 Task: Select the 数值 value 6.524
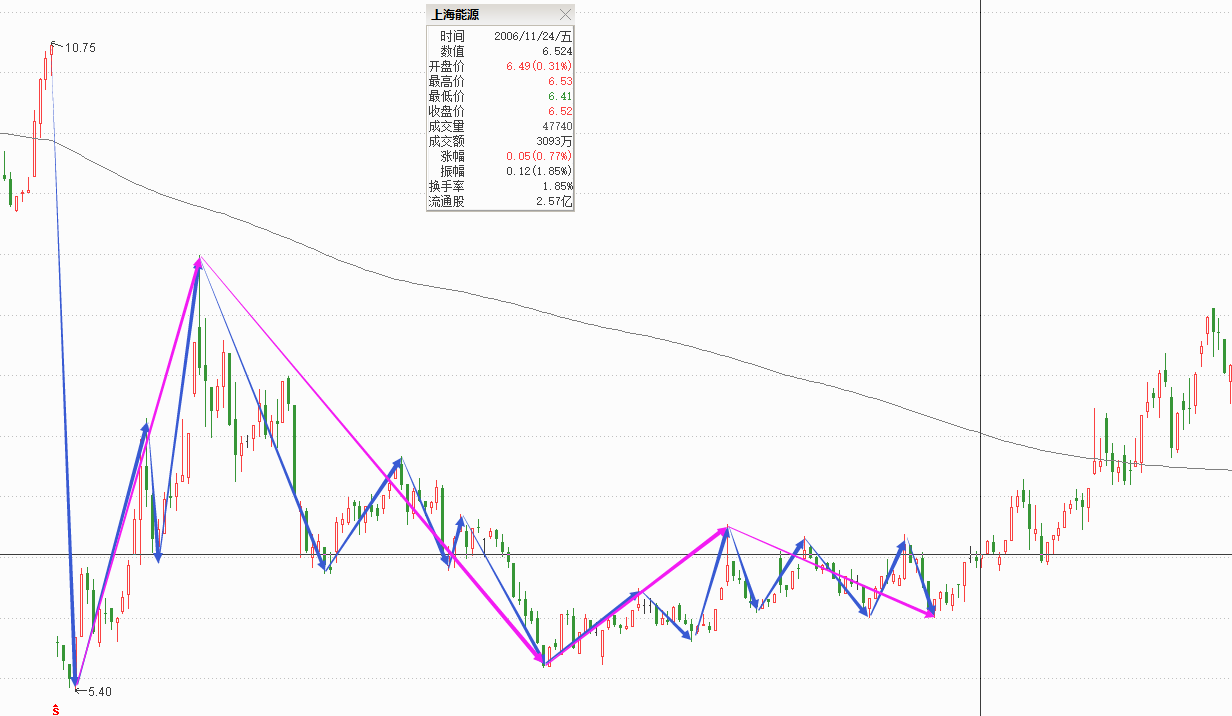557,51
